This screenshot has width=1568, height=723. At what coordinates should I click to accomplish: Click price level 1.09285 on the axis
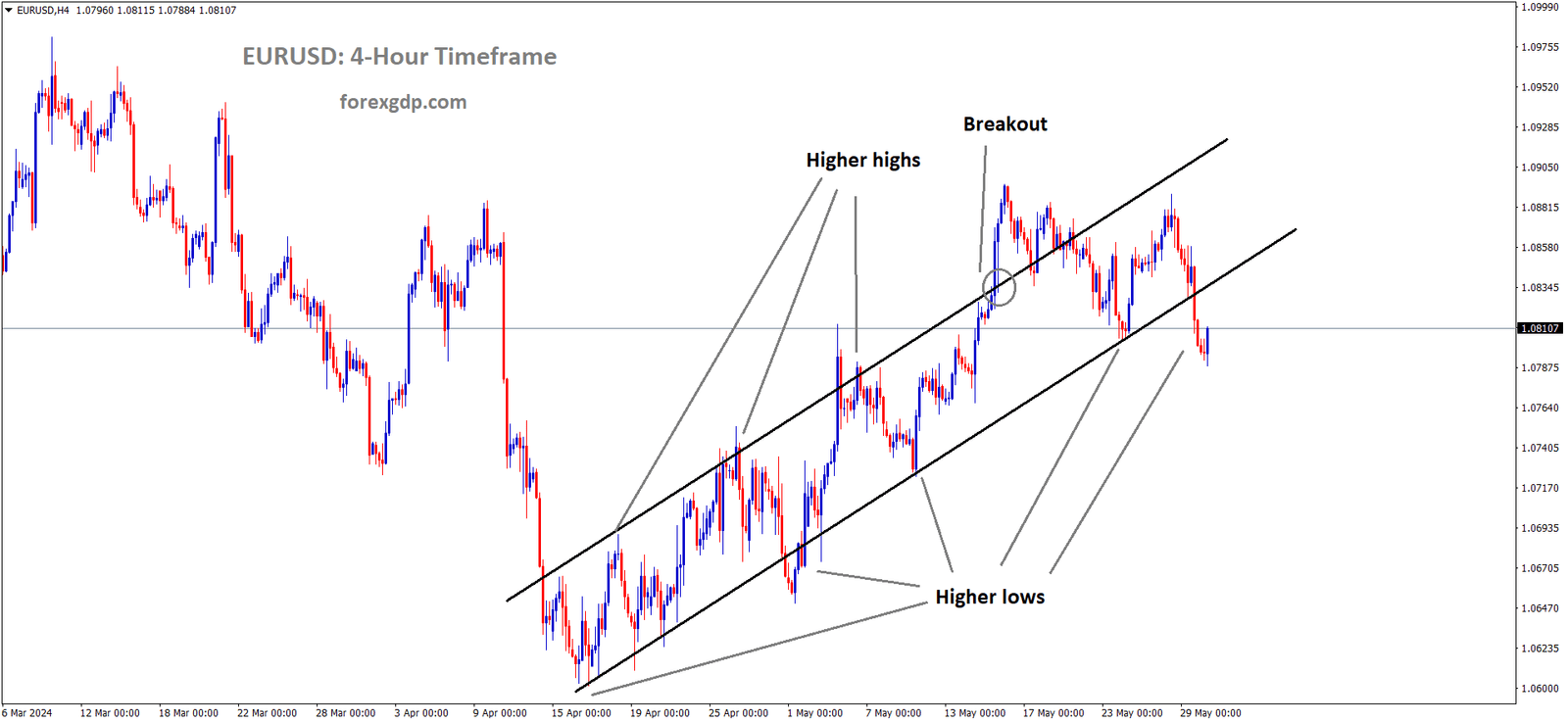pos(1540,127)
